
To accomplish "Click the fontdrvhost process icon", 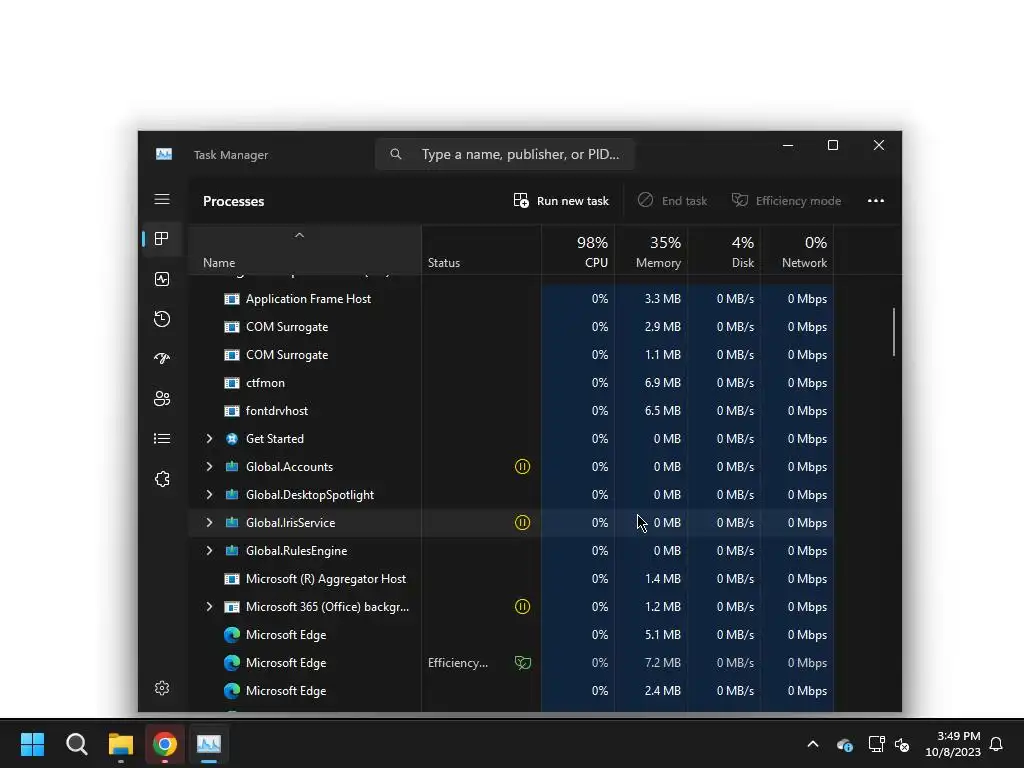I will 232,411.
